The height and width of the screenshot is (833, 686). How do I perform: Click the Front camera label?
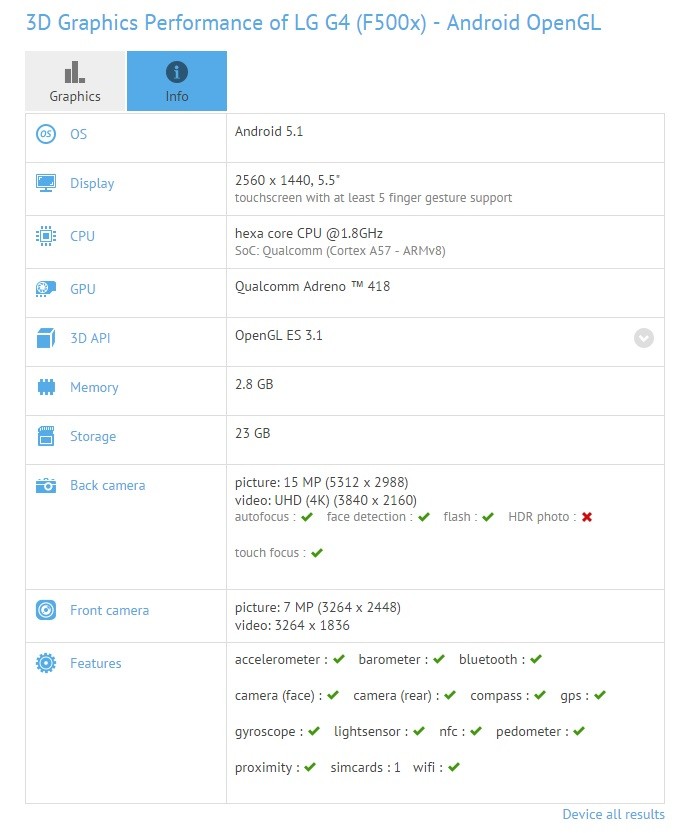pos(109,610)
